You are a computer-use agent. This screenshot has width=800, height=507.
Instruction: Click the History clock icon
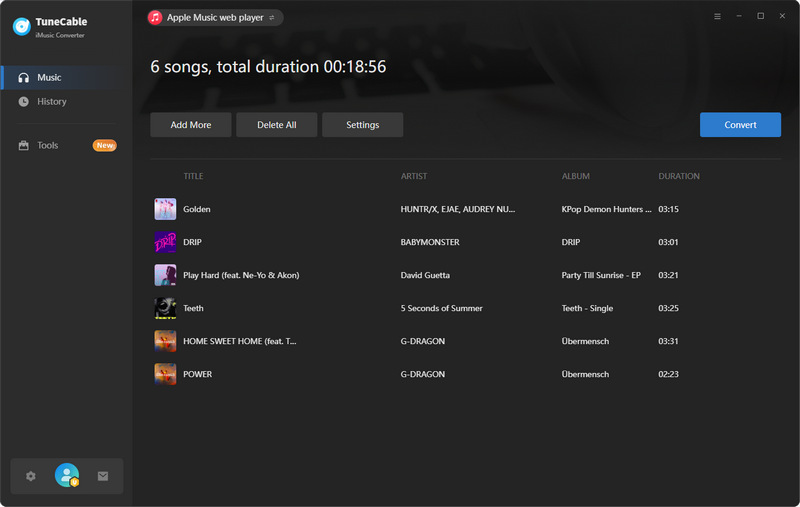(24, 102)
